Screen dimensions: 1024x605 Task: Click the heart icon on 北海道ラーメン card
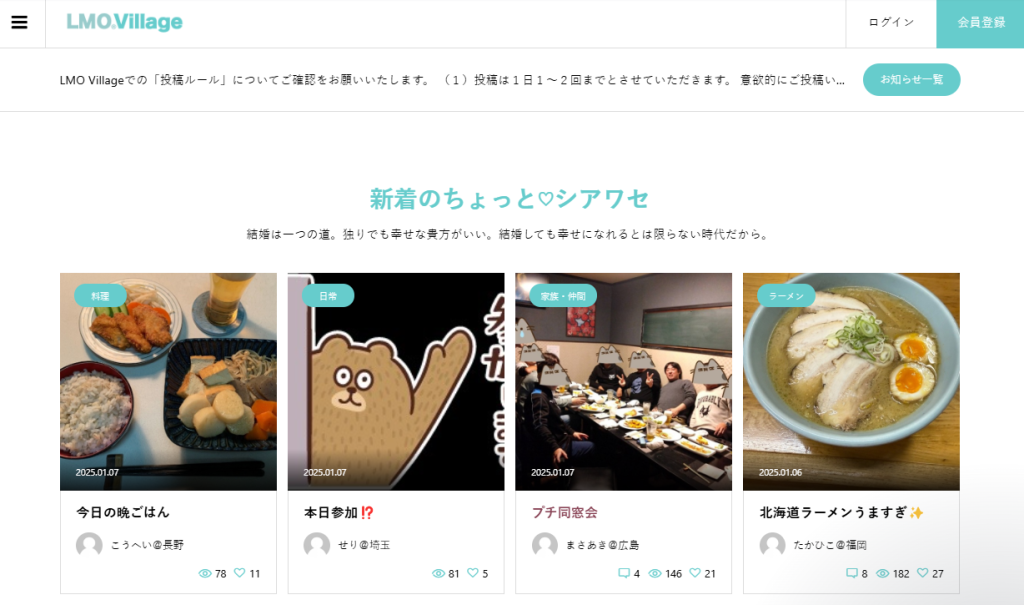[922, 573]
